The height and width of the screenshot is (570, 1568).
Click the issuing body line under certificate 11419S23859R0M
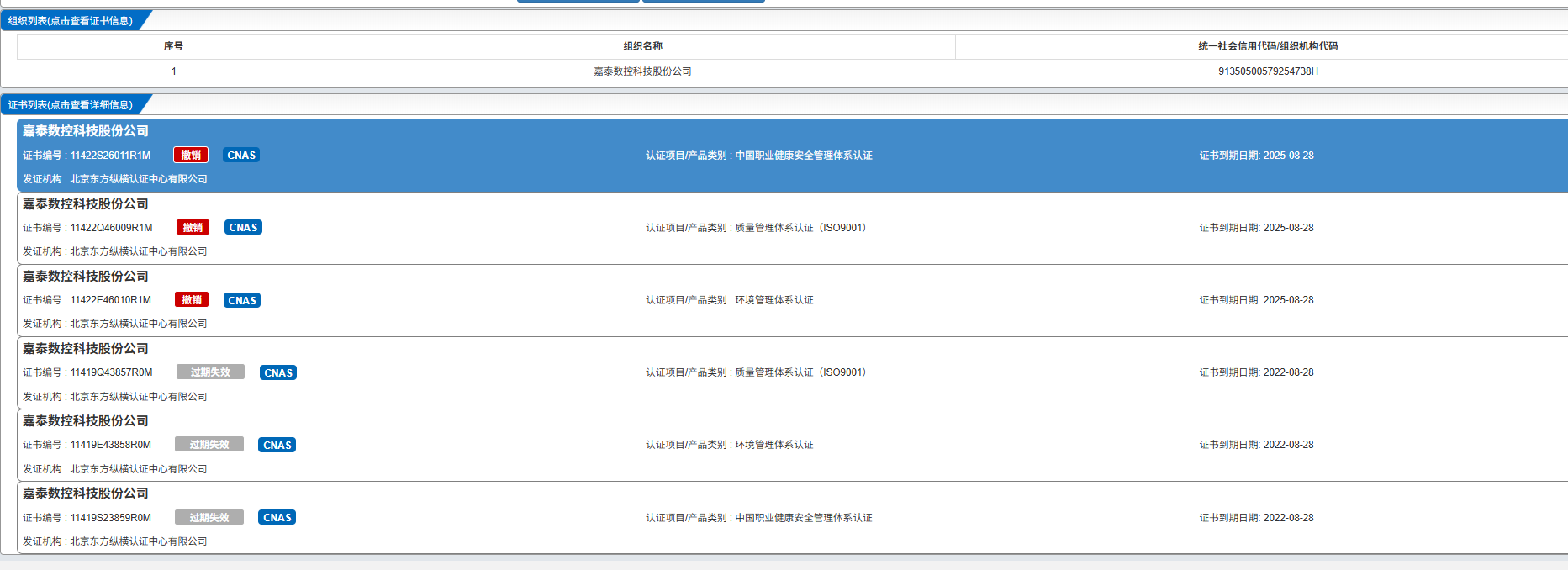point(115,541)
